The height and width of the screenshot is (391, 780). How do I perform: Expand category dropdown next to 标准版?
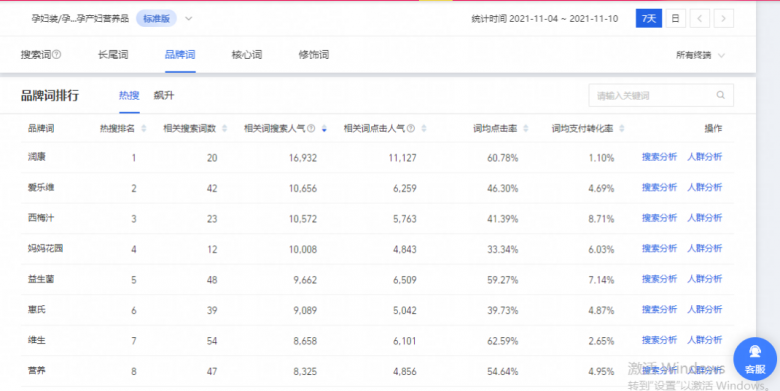point(189,19)
